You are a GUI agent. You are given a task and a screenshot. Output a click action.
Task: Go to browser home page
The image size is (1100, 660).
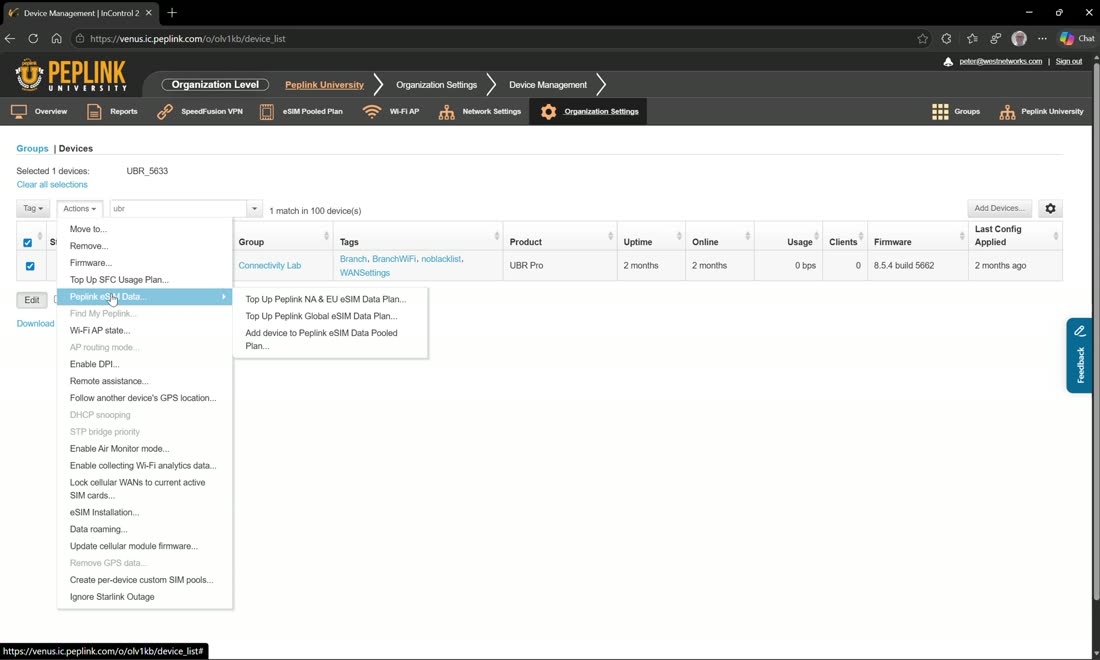tap(56, 39)
